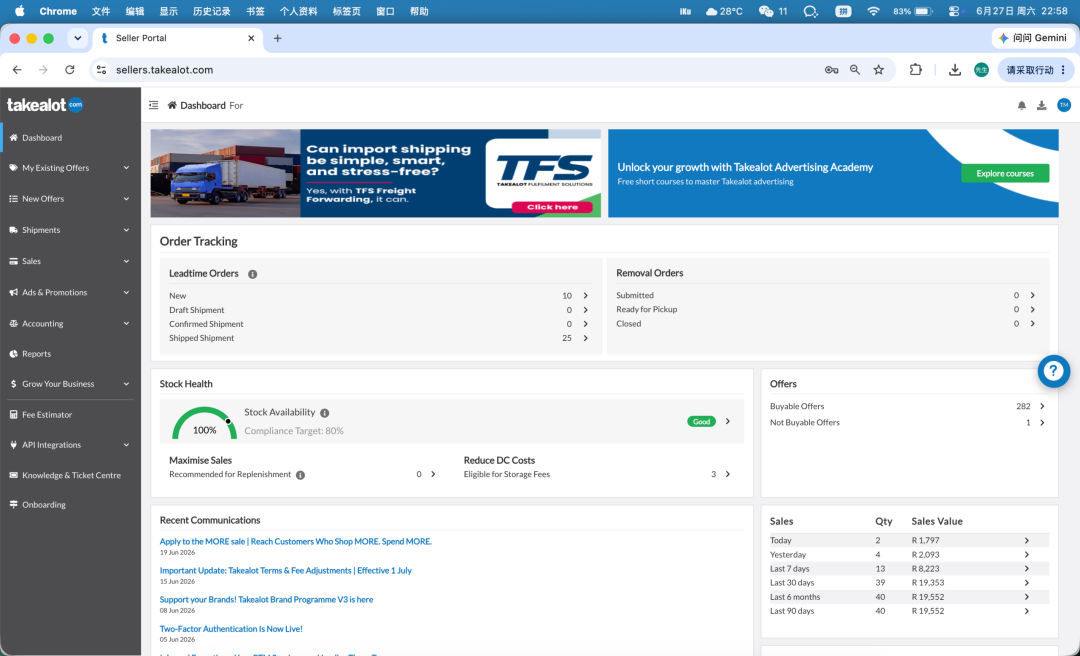Image resolution: width=1080 pixels, height=656 pixels.
Task: Click the Explore courses button
Action: (1005, 174)
